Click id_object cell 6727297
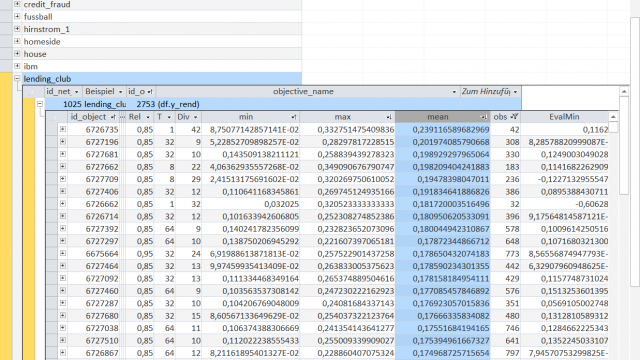 pos(93,241)
